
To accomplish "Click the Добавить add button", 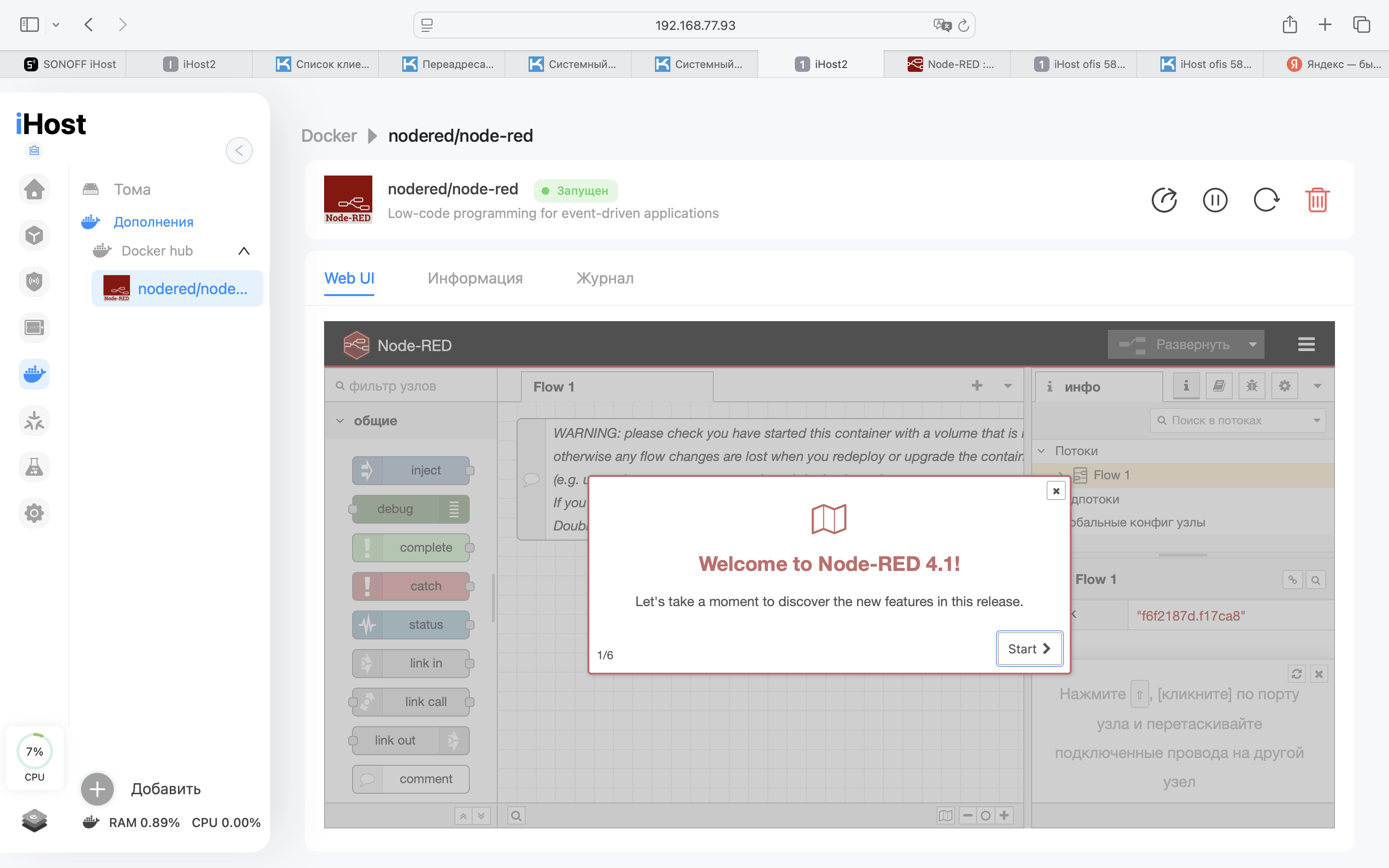I will [97, 789].
